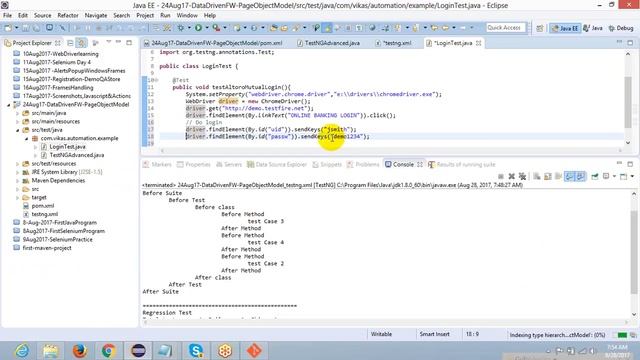
Task: Click the editor vertical scrollbar
Action: pyautogui.click(x=628, y=98)
